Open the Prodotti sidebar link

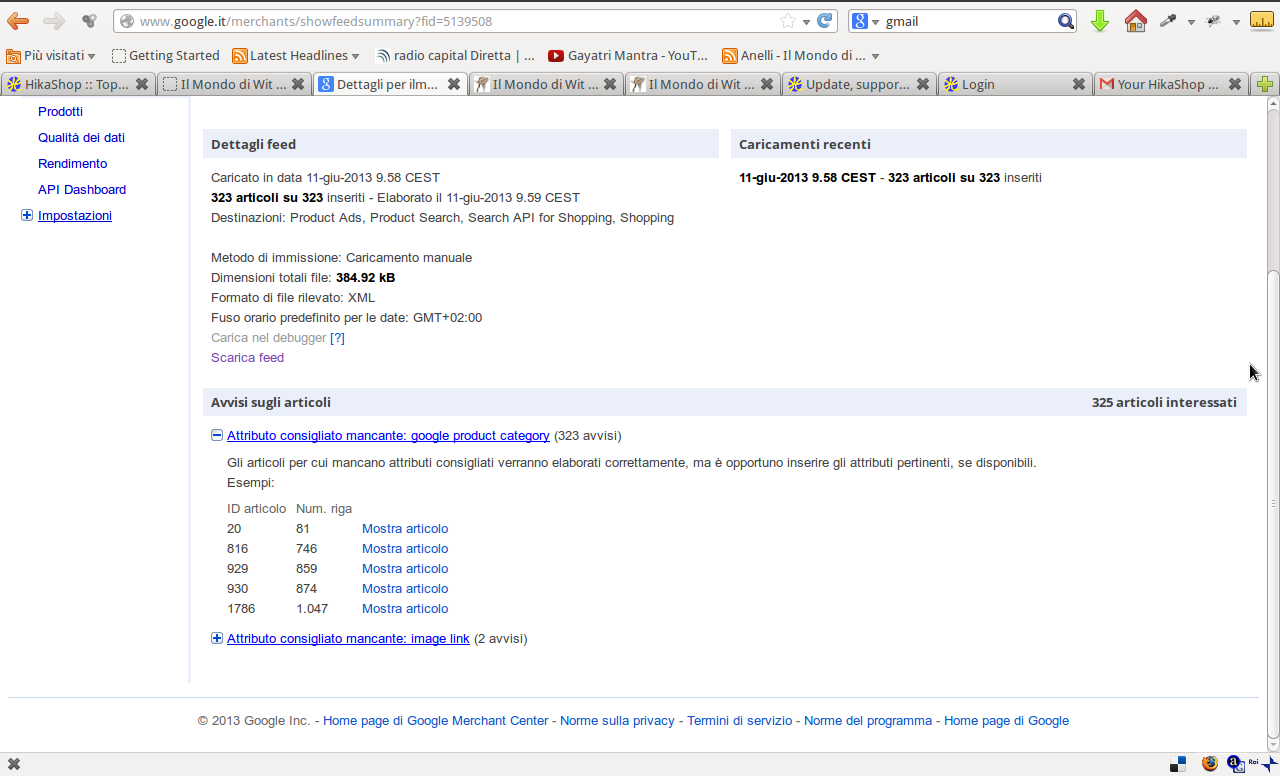pyautogui.click(x=60, y=111)
